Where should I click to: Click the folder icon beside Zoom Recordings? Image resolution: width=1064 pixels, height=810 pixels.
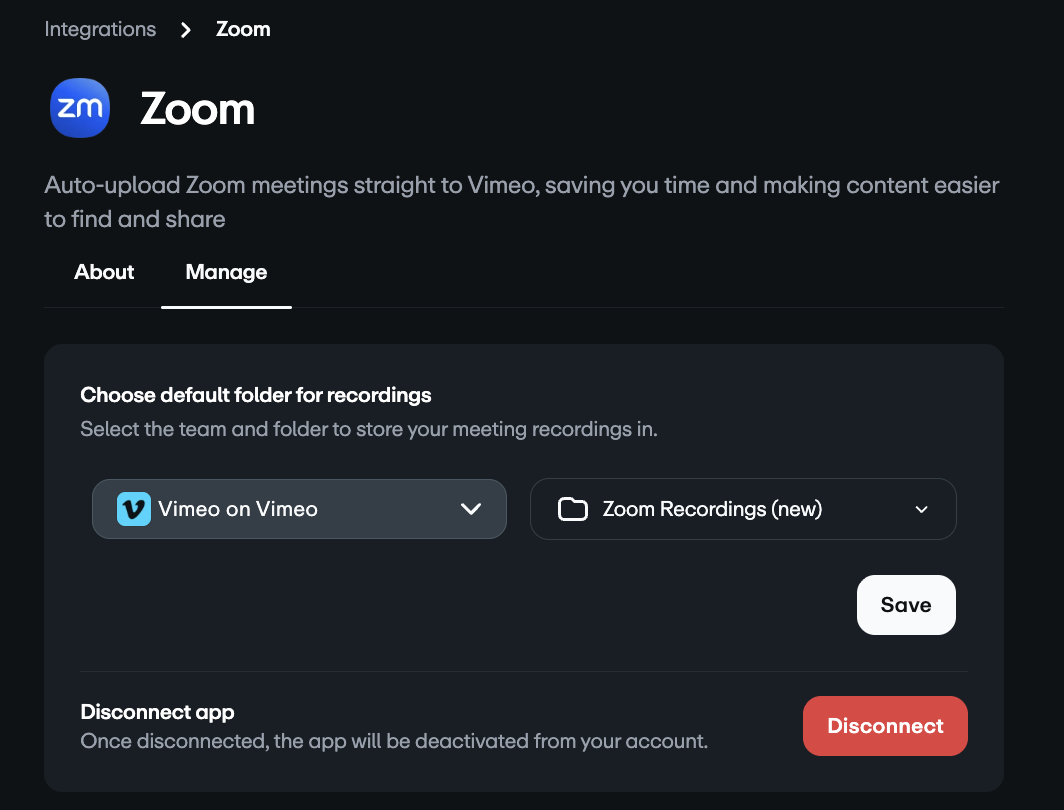coord(572,509)
